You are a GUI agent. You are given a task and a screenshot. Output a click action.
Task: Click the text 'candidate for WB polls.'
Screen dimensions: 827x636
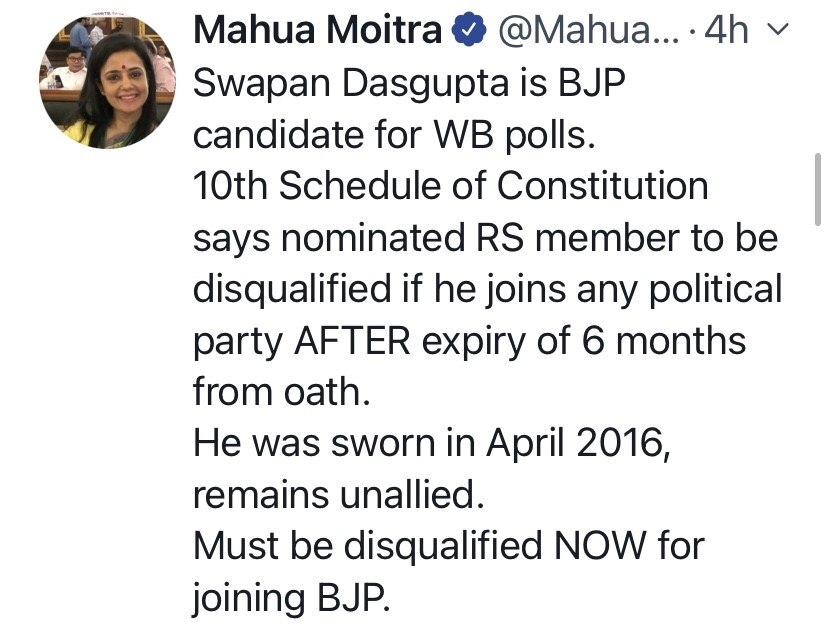(x=393, y=135)
